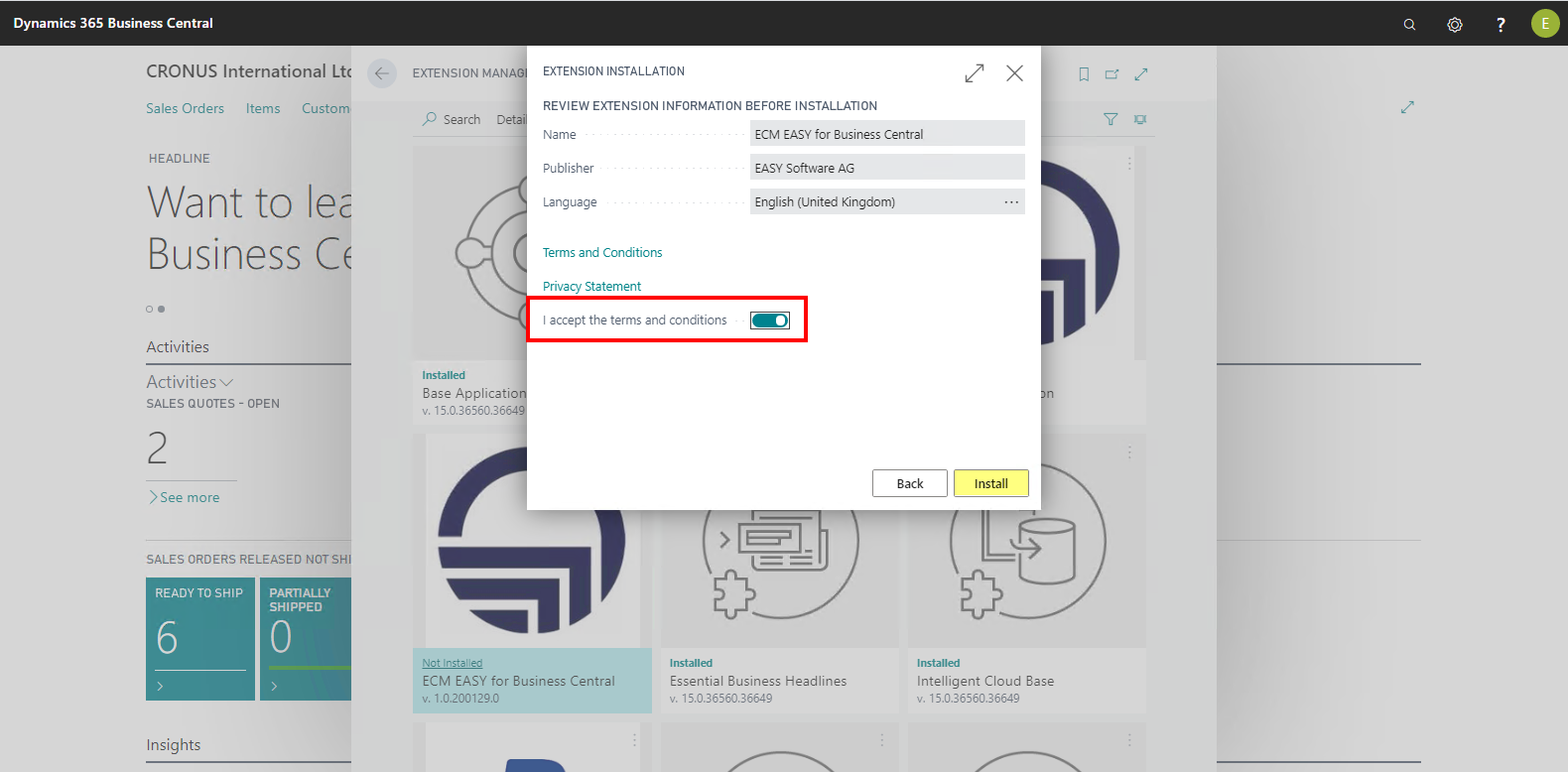This screenshot has width=1568, height=772.
Task: Open See more link under Sales Quotes
Action: pyautogui.click(x=185, y=497)
